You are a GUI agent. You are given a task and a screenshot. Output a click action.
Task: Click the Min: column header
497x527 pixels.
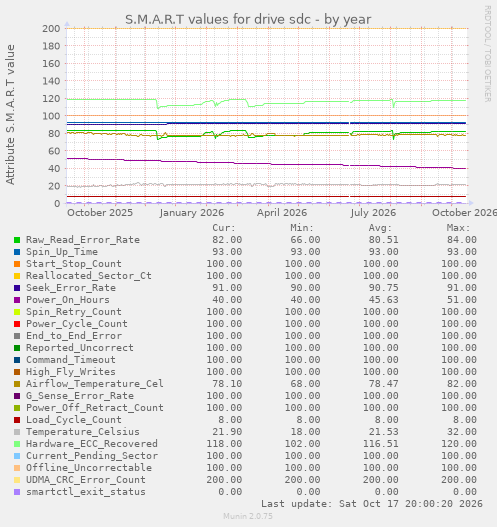coord(302,228)
